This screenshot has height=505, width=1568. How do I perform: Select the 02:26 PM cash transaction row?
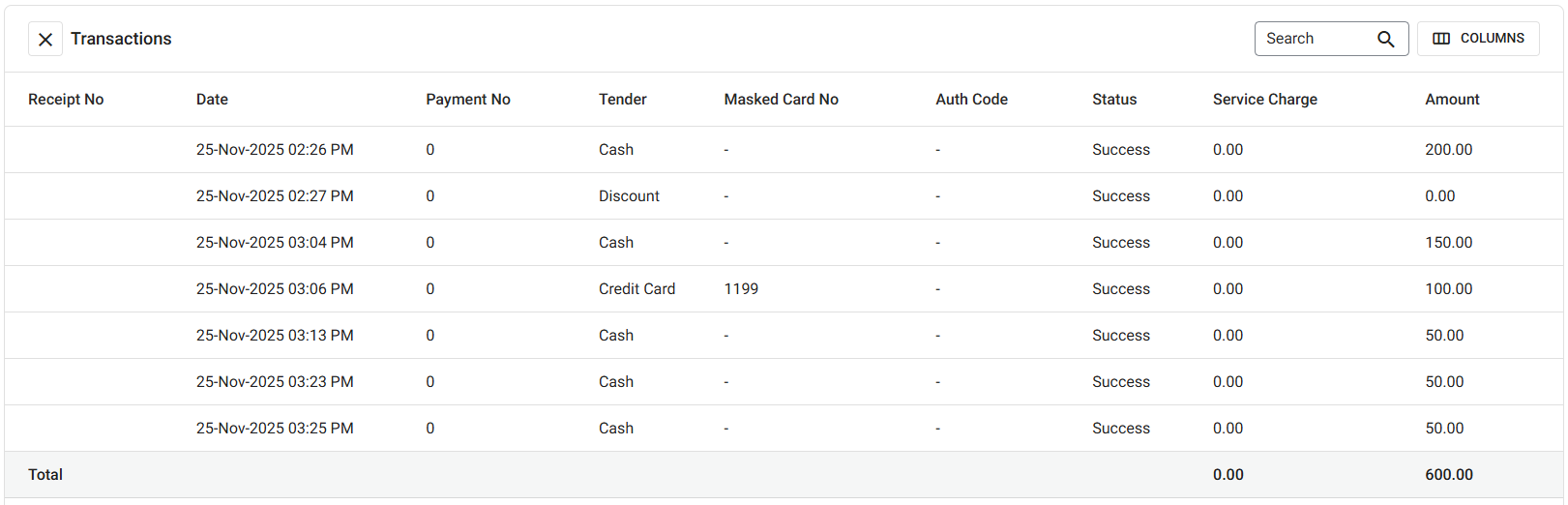point(275,150)
